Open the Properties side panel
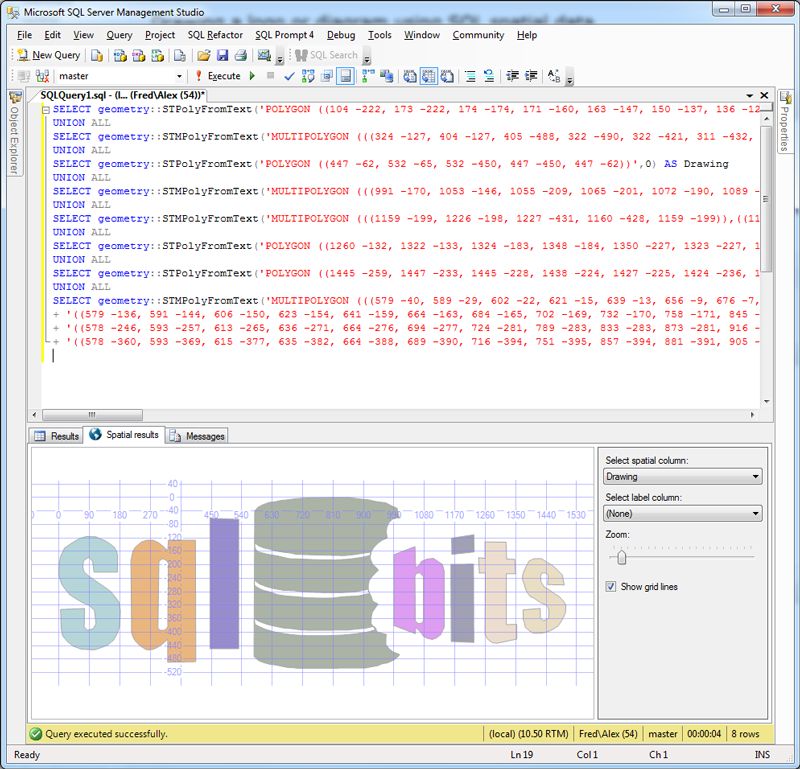 click(x=785, y=121)
